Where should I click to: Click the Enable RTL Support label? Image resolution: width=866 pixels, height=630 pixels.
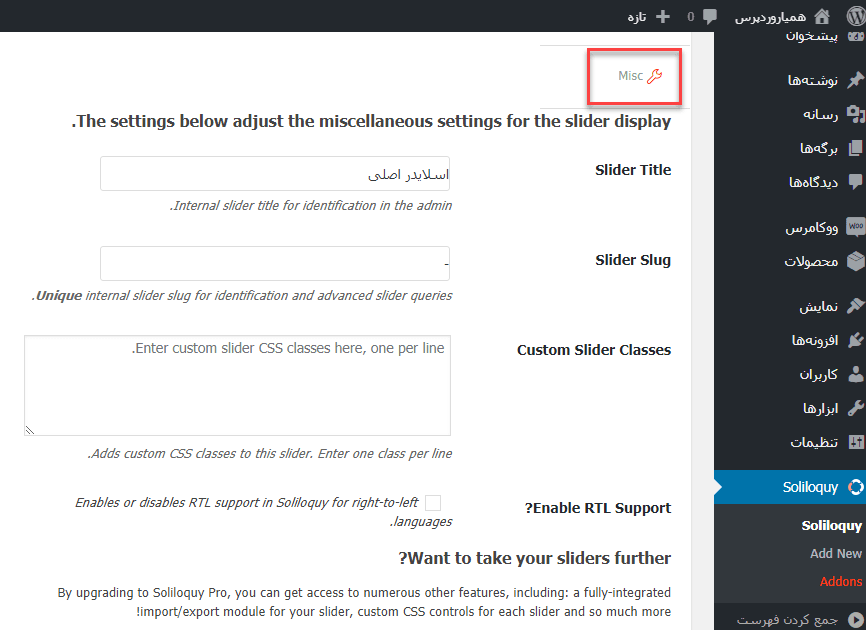(598, 508)
